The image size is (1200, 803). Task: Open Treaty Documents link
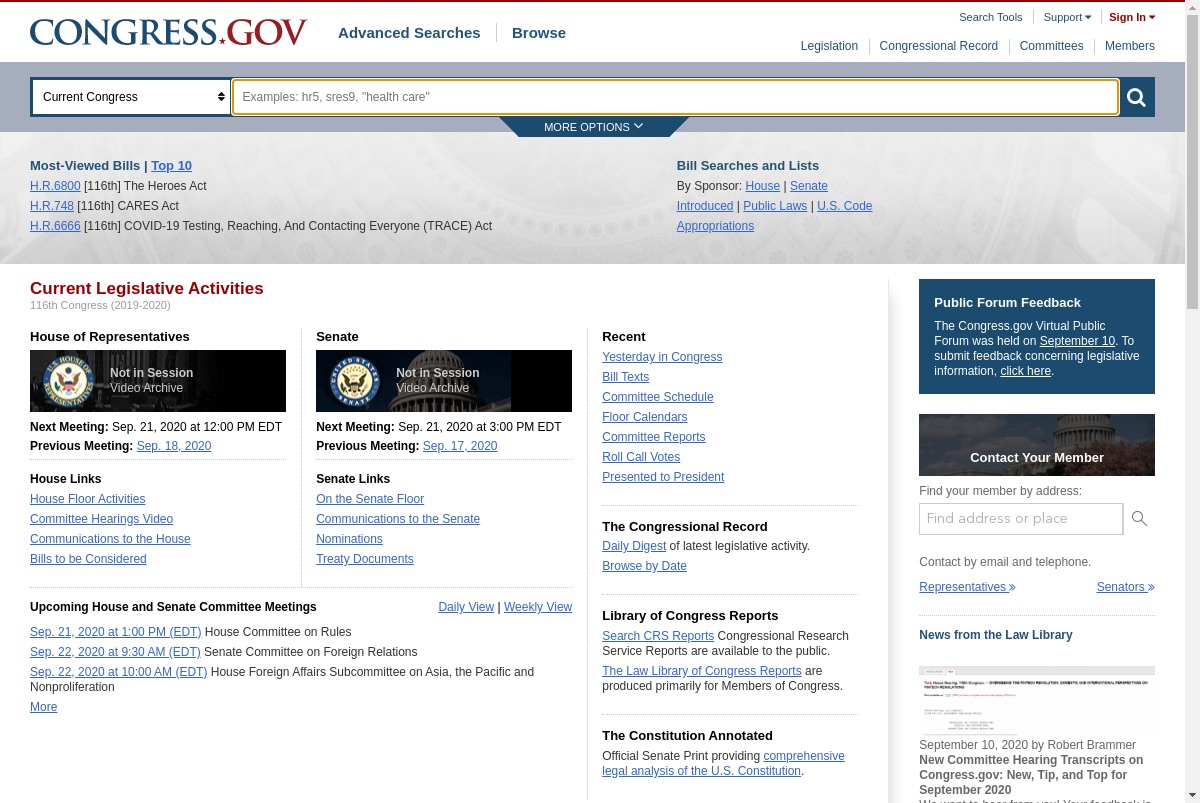[365, 559]
